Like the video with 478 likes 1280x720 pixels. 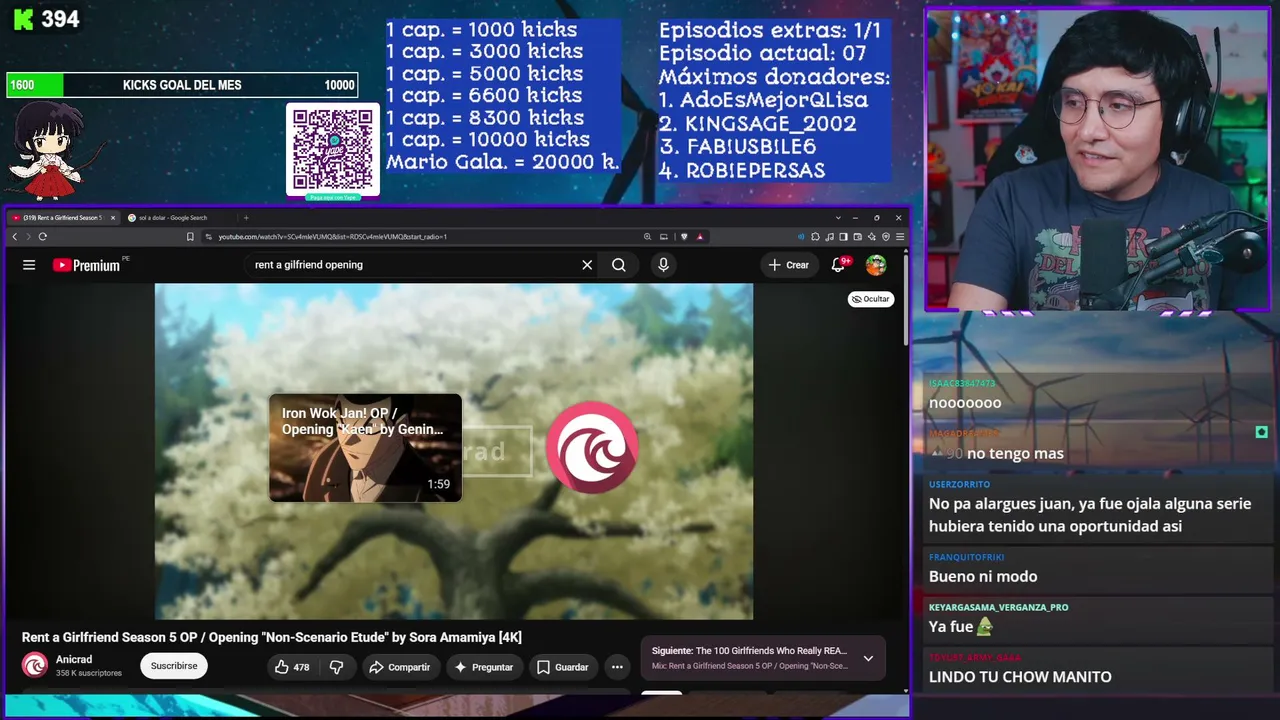click(x=293, y=667)
